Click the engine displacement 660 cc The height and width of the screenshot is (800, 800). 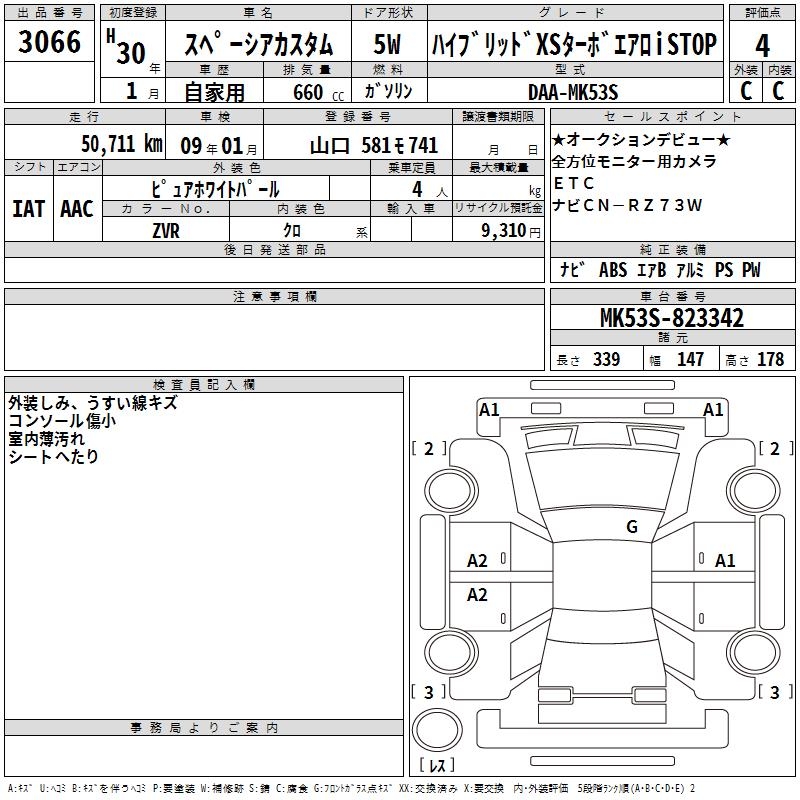(318, 92)
